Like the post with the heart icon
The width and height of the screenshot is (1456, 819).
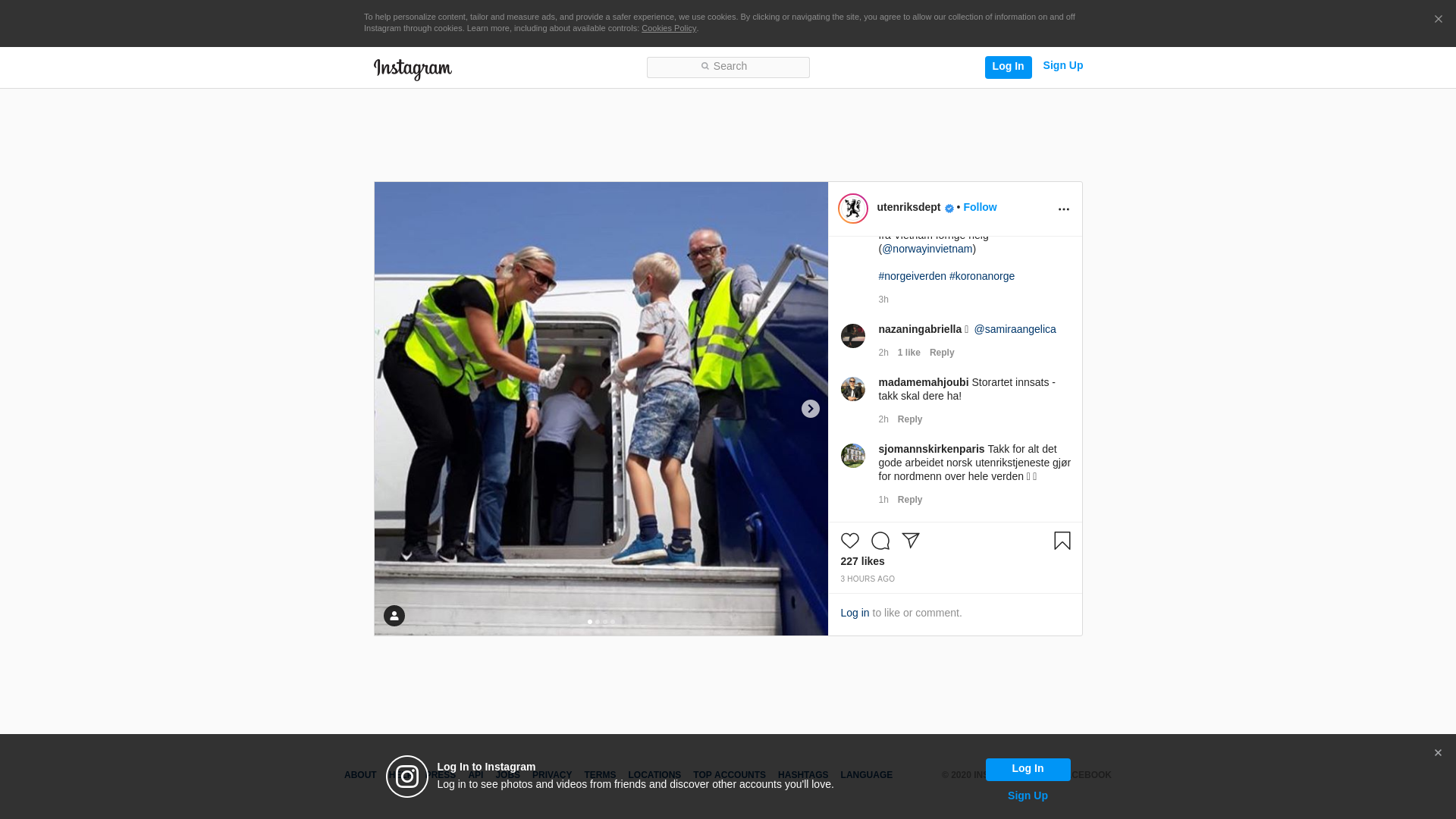849,541
